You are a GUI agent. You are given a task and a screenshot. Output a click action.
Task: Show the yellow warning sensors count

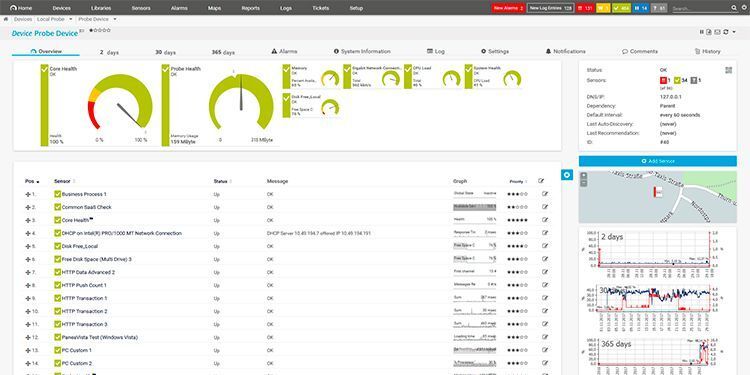point(603,8)
